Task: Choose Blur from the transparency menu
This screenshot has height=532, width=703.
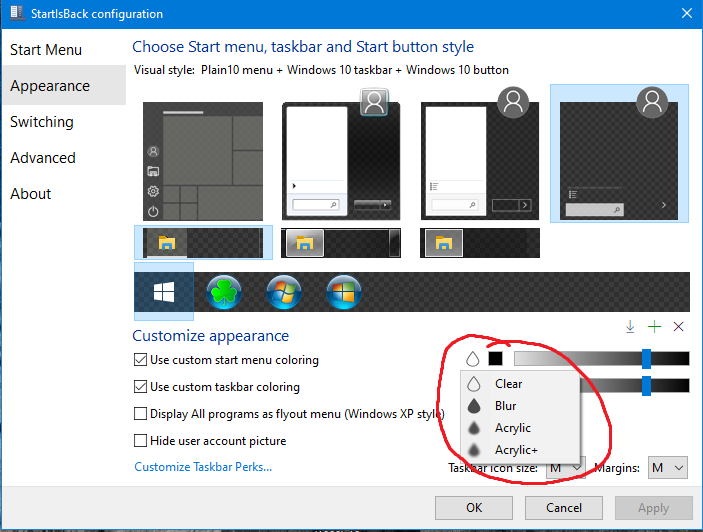Action: click(x=520, y=406)
